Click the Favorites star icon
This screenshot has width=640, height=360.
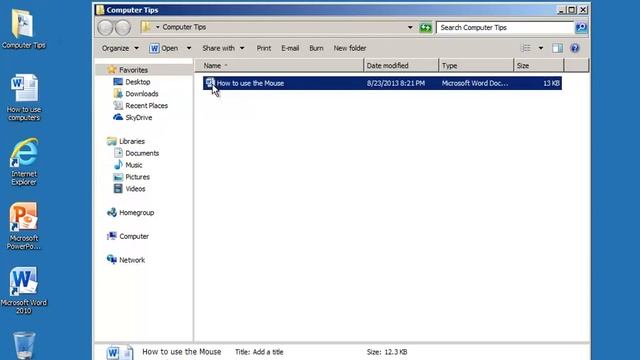111,70
